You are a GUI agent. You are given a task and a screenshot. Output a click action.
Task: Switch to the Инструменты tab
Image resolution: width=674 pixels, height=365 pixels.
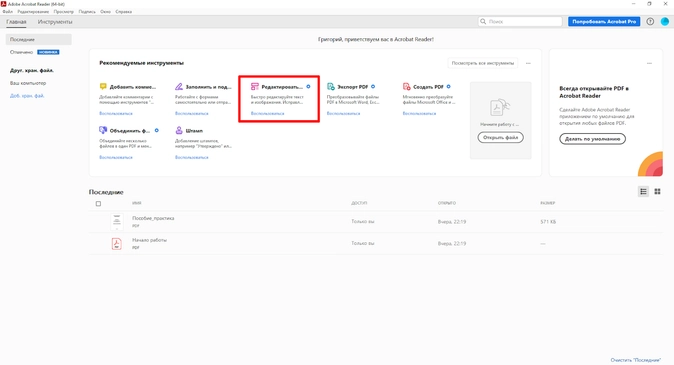[55, 21]
